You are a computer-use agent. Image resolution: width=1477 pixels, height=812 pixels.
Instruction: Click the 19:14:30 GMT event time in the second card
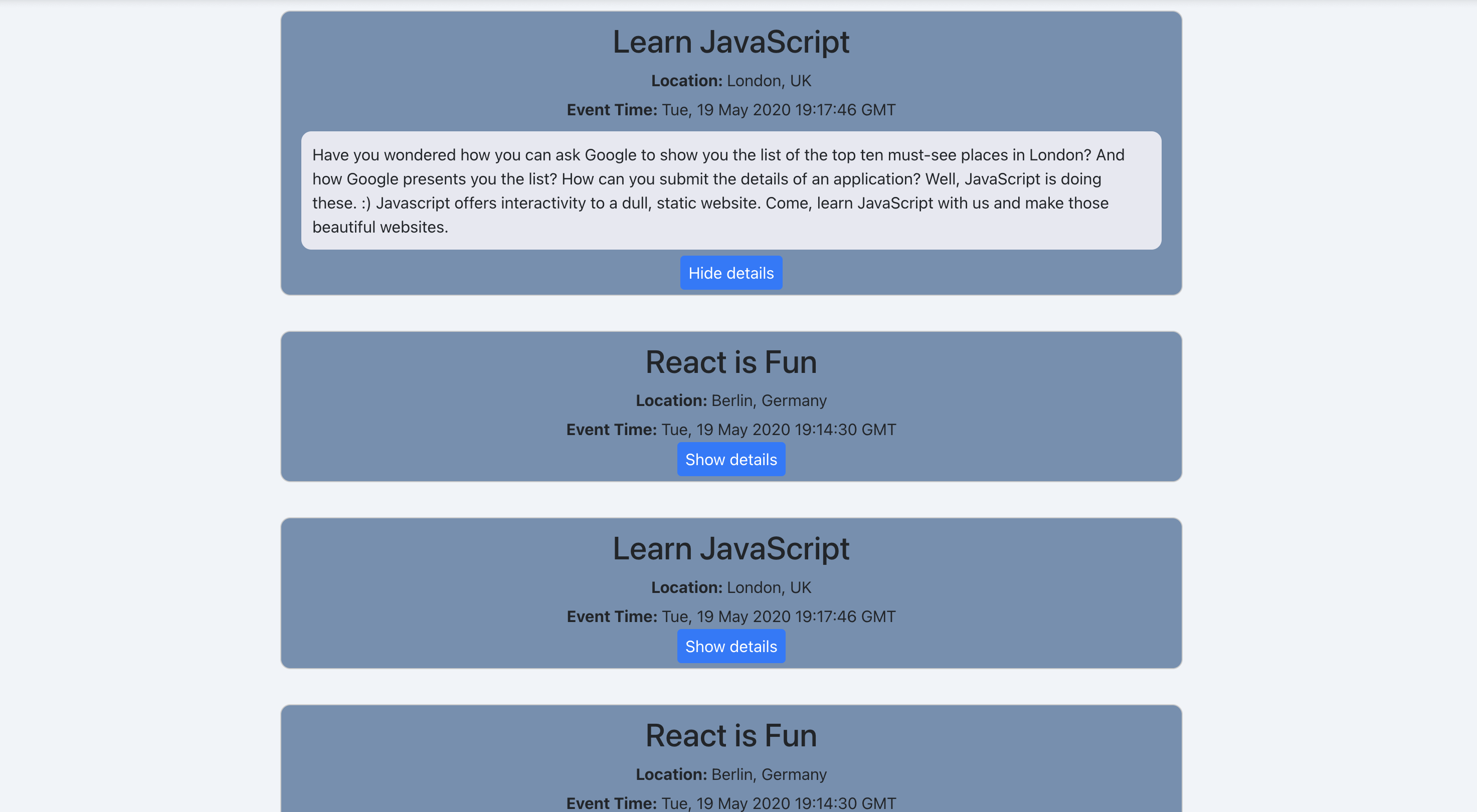tap(731, 430)
